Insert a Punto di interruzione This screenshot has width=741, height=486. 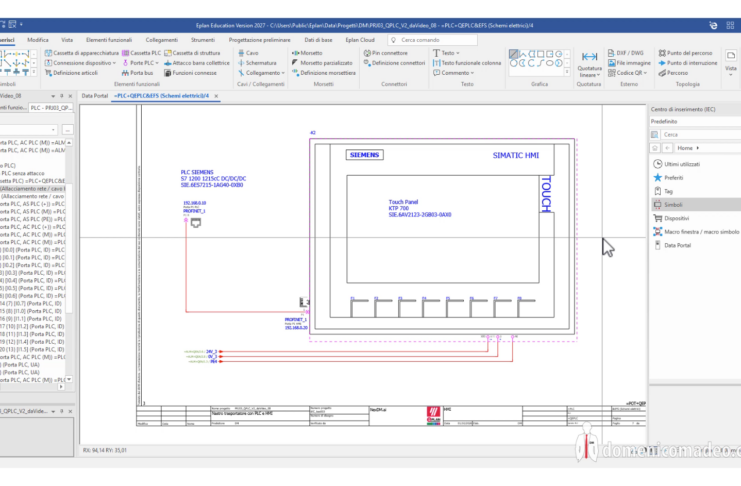(x=688, y=63)
